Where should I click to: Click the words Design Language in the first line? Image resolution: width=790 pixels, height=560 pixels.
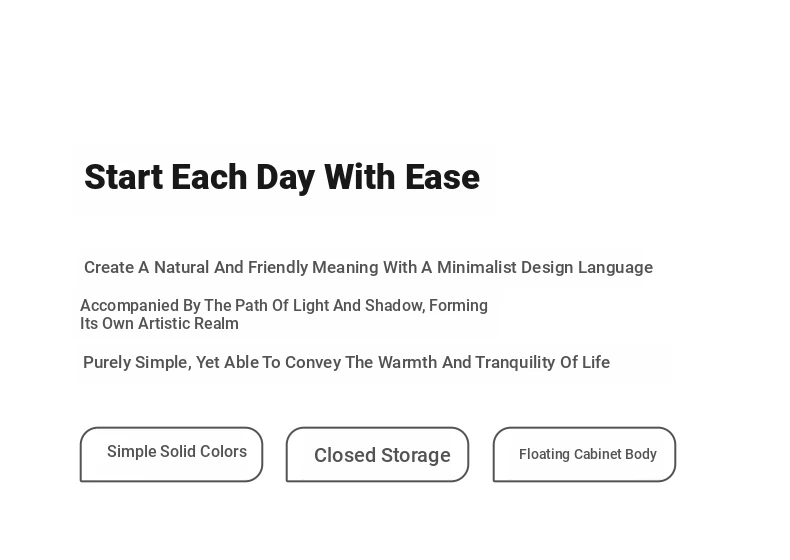click(x=587, y=268)
